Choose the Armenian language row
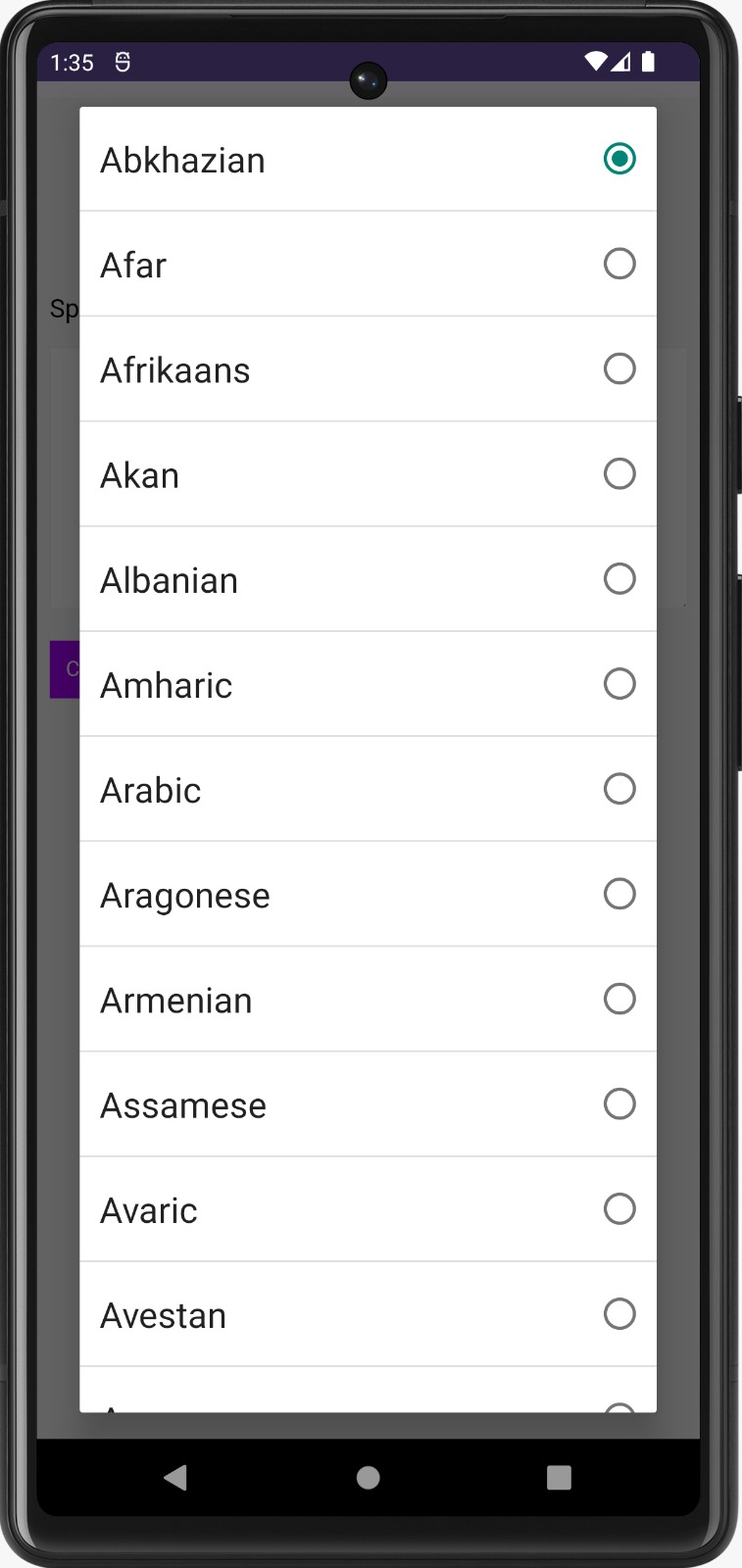Viewport: 742px width, 1568px height. pyautogui.click(x=368, y=1000)
